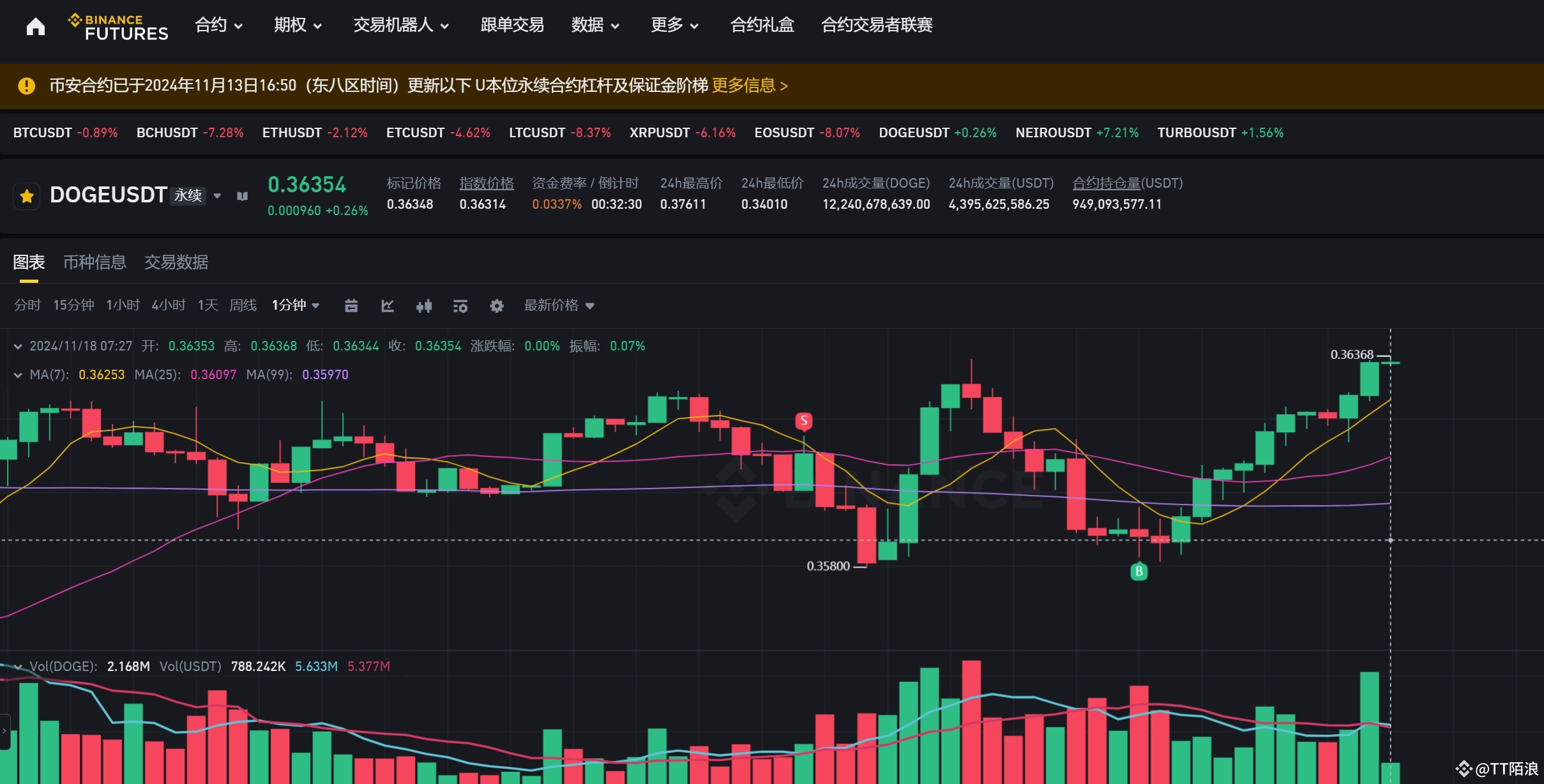Select the line chart drawing icon

(x=387, y=306)
